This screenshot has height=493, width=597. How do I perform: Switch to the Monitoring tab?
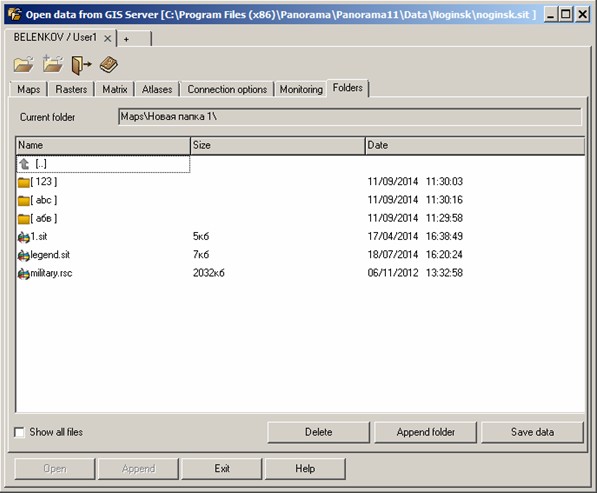coord(301,89)
